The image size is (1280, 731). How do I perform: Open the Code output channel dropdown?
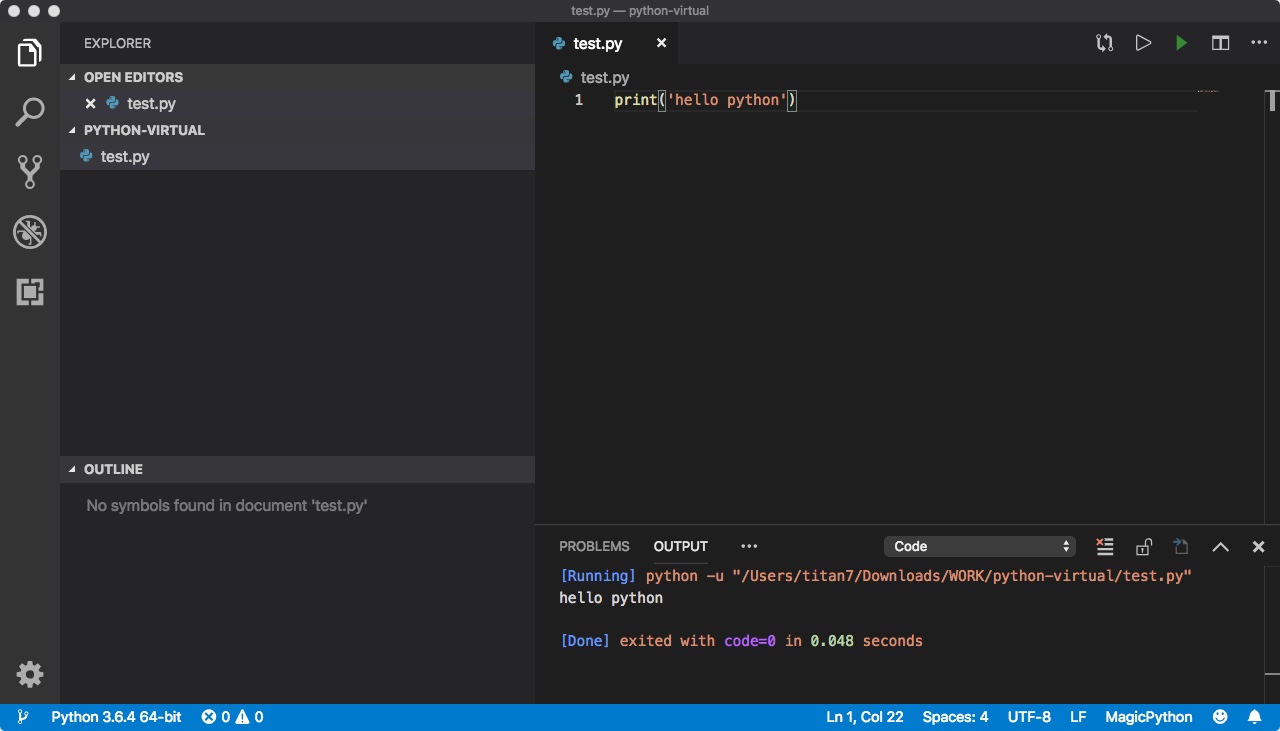point(978,546)
